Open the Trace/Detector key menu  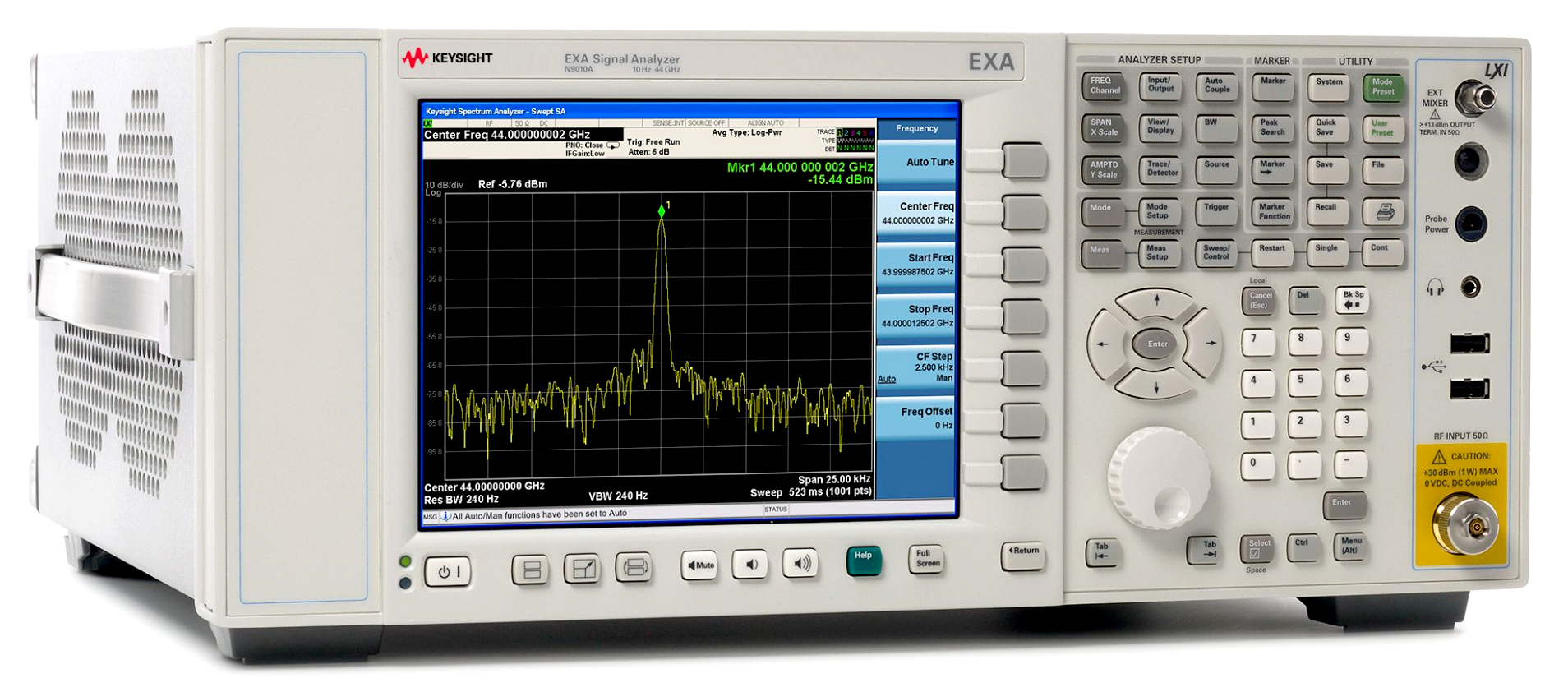pos(1160,169)
